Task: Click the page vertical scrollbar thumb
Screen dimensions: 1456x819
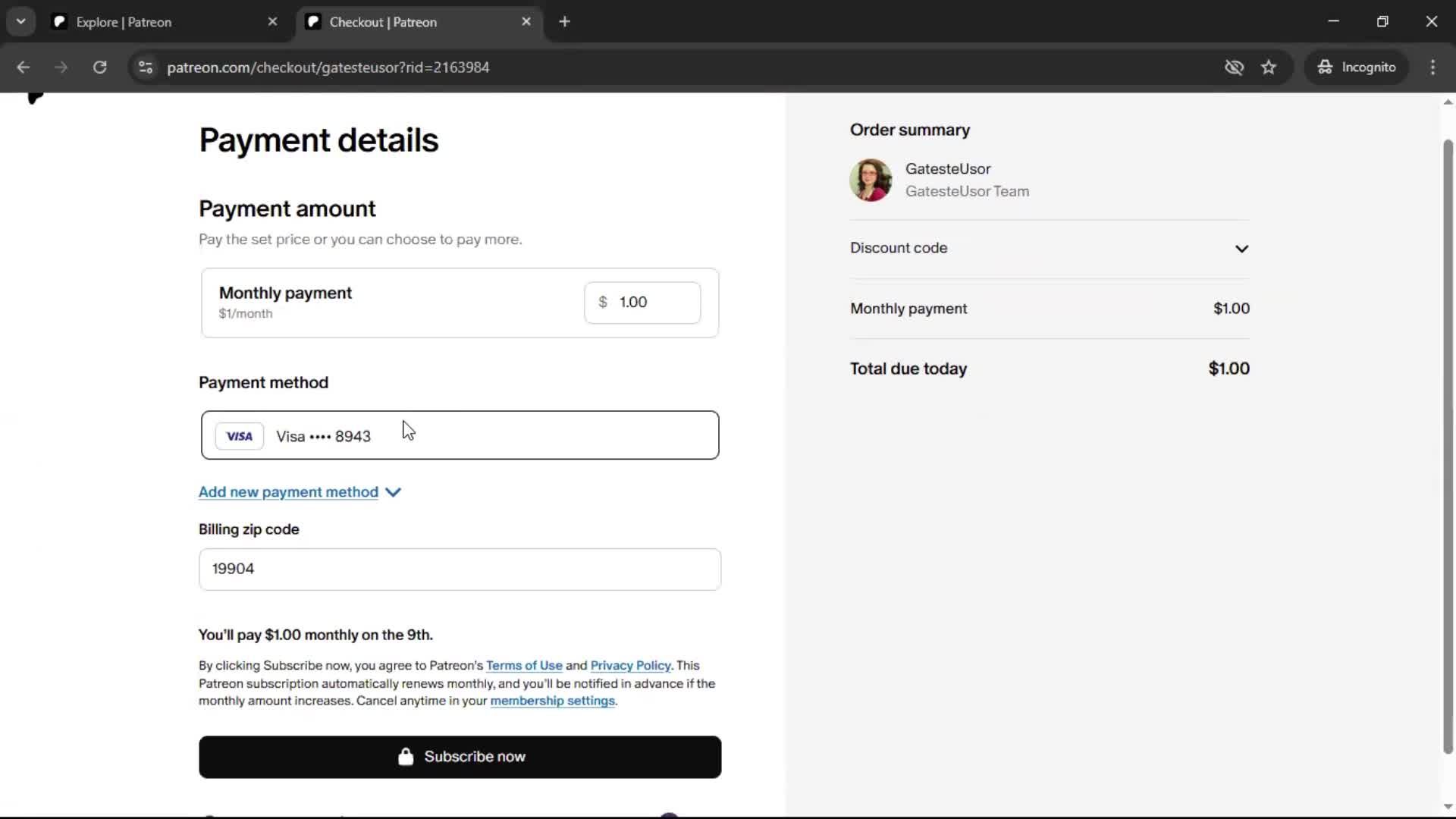Action: (1448, 446)
